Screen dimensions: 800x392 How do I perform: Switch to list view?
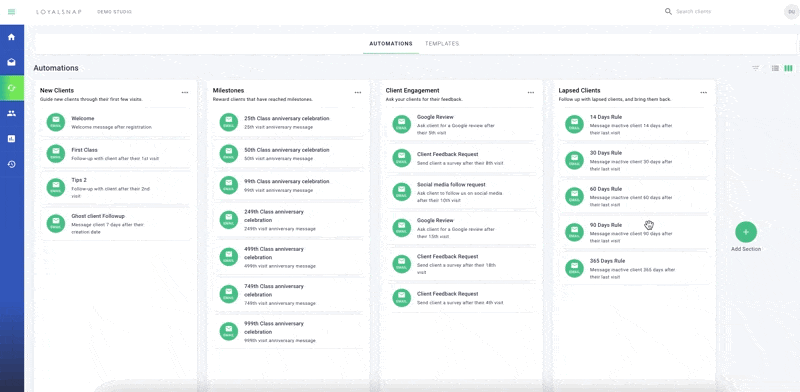[775, 68]
